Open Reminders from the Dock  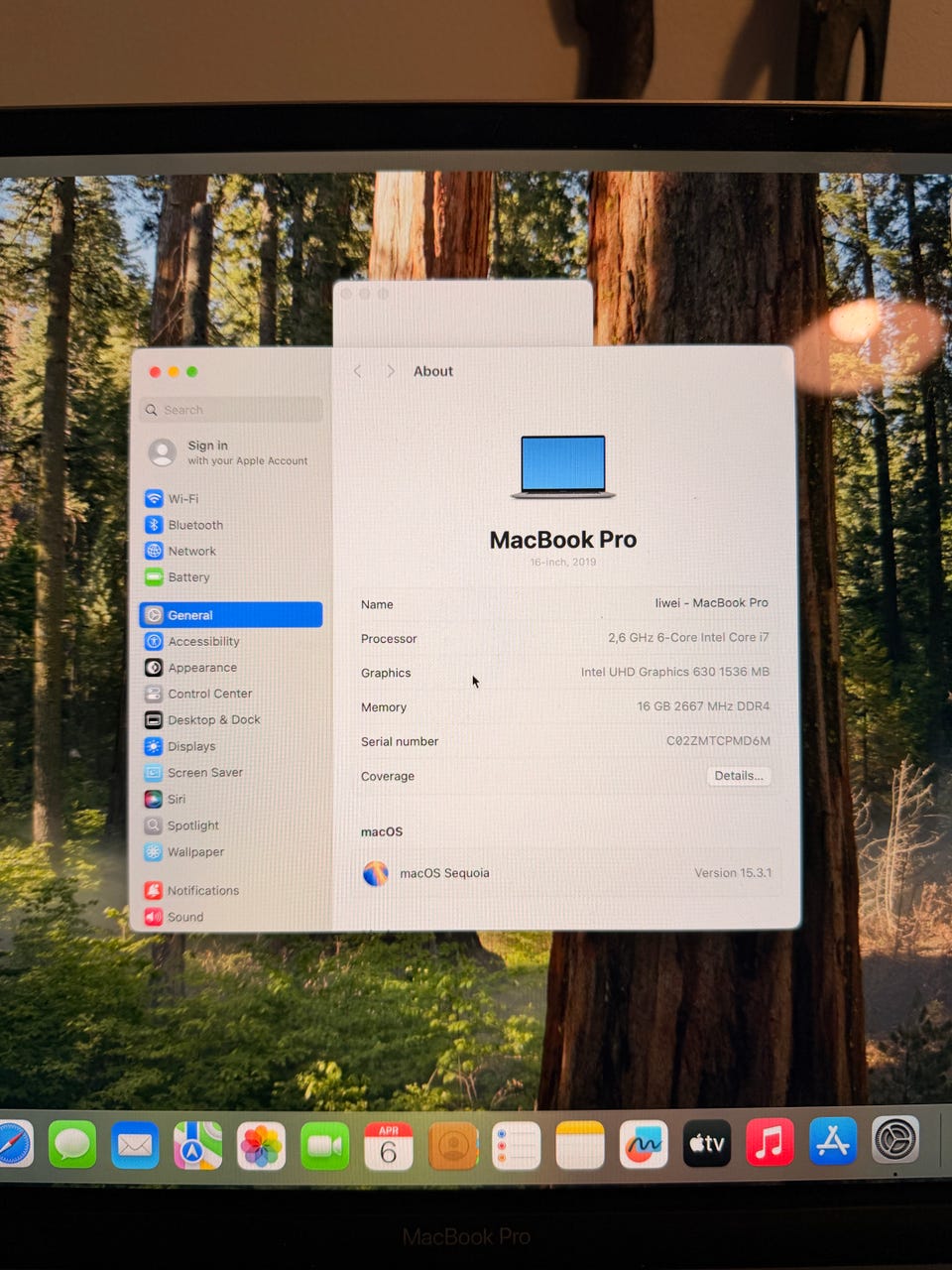point(517,1146)
